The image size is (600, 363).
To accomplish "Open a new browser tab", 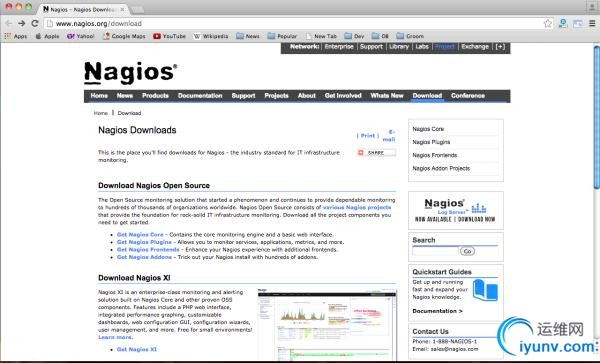I will click(137, 10).
